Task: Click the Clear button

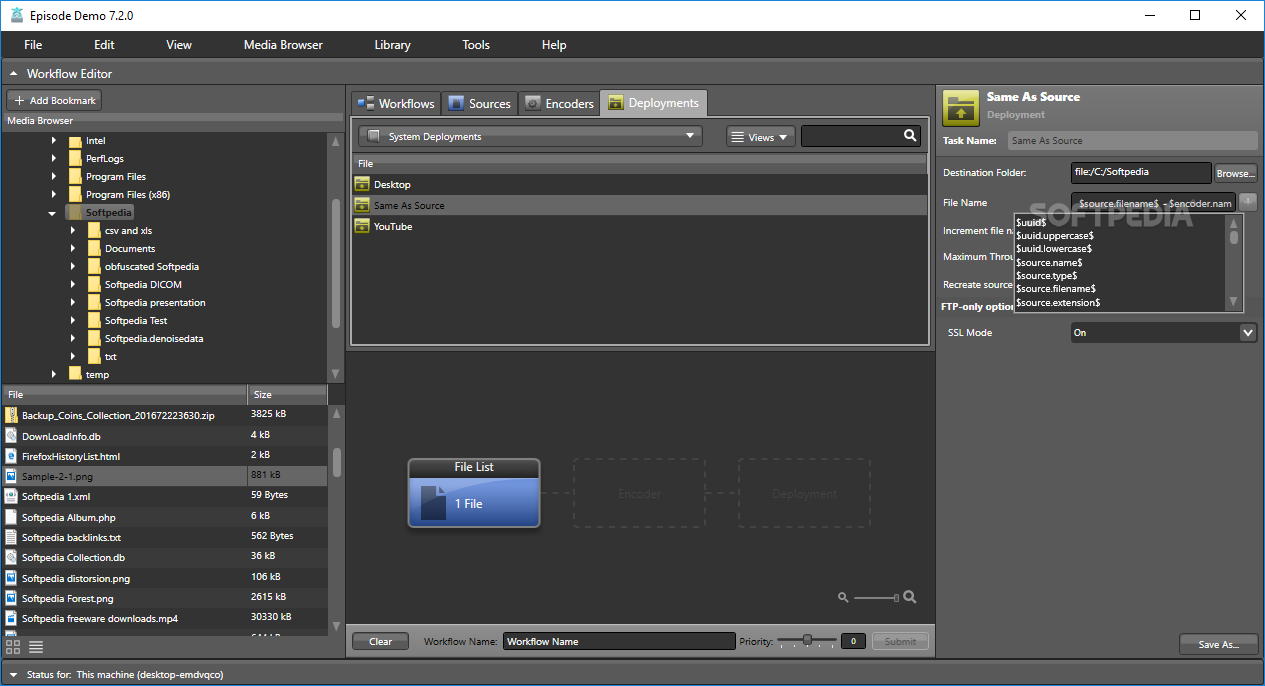Action: click(381, 641)
